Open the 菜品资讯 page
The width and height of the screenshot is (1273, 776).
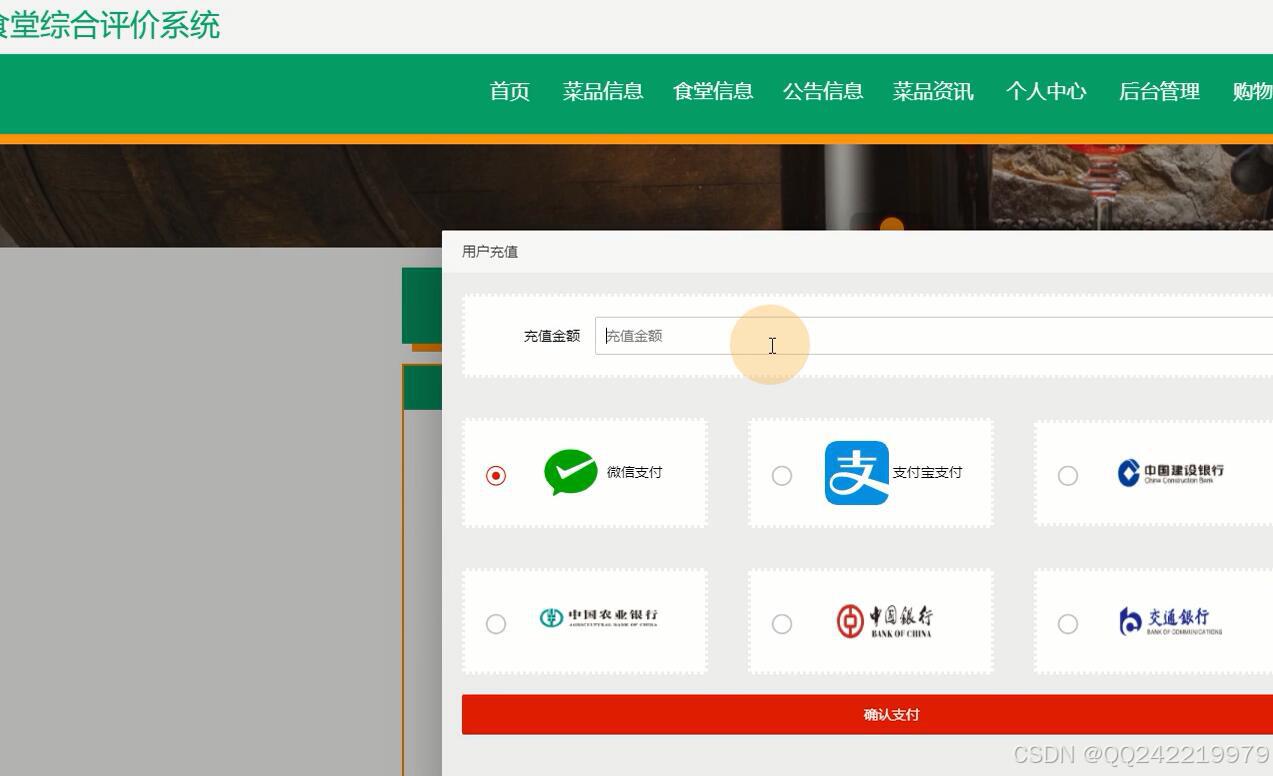click(933, 91)
